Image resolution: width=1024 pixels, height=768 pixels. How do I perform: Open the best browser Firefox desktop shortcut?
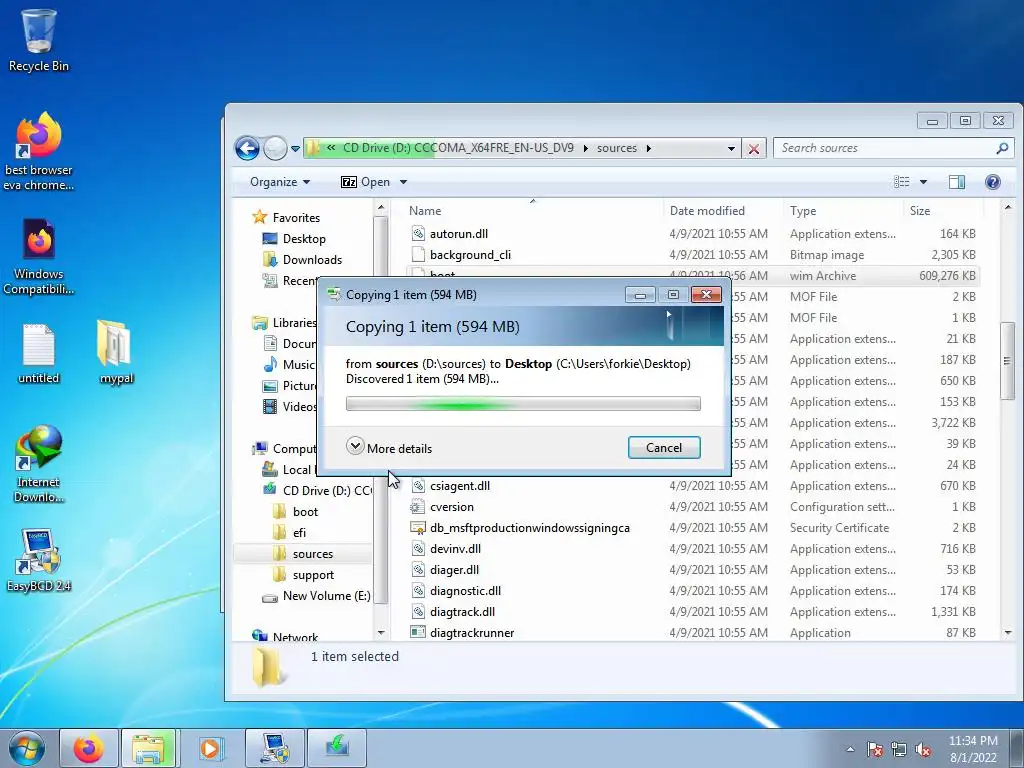pos(39,150)
